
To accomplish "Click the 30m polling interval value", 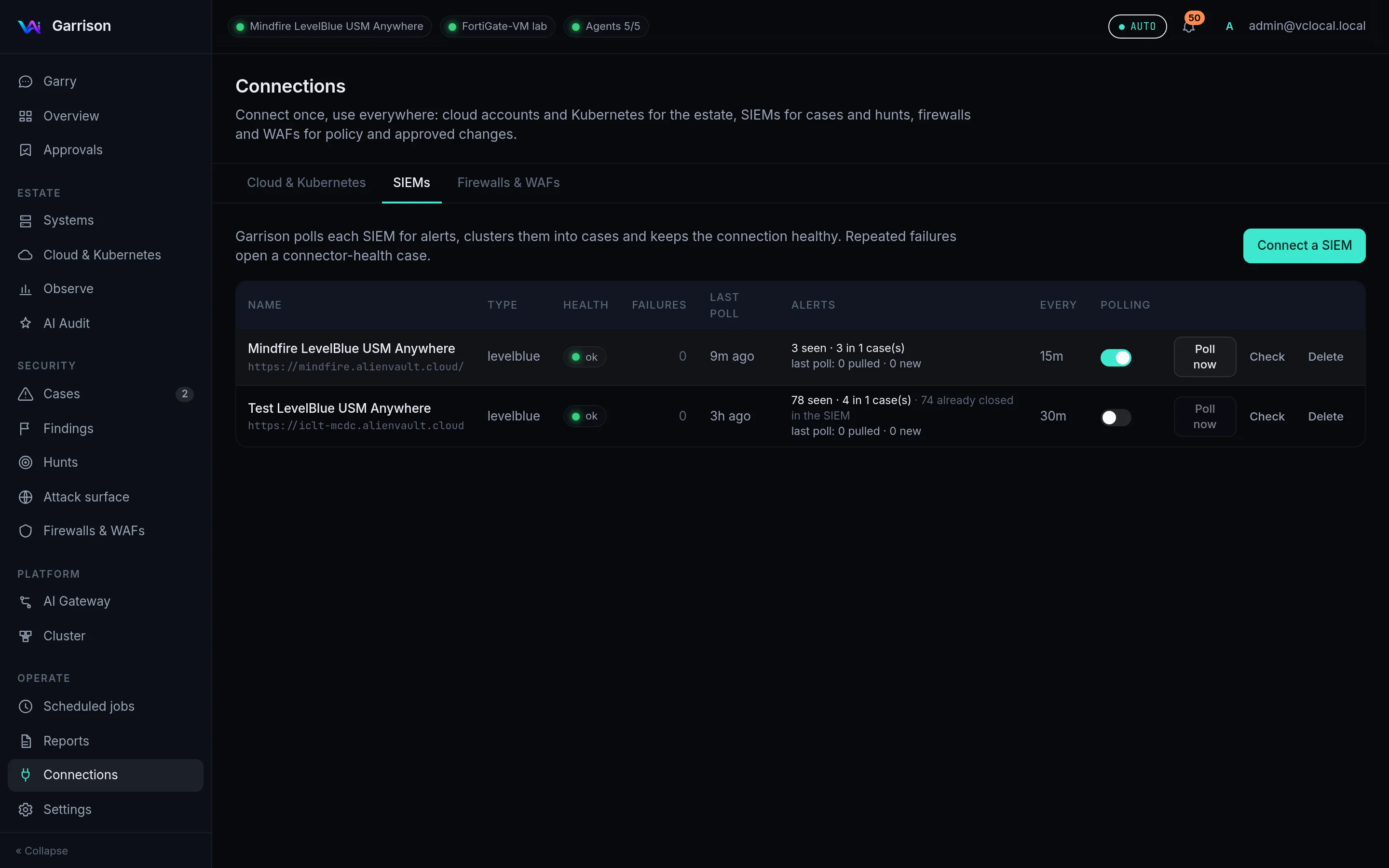I will point(1053,416).
